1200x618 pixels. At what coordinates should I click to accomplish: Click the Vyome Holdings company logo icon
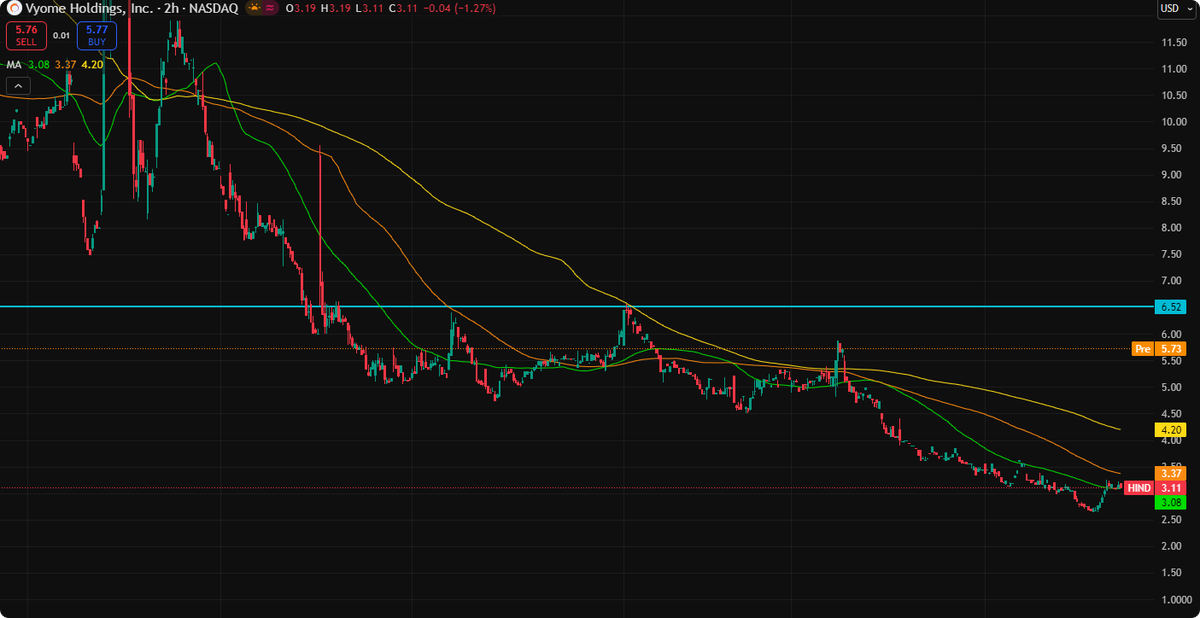(15, 8)
